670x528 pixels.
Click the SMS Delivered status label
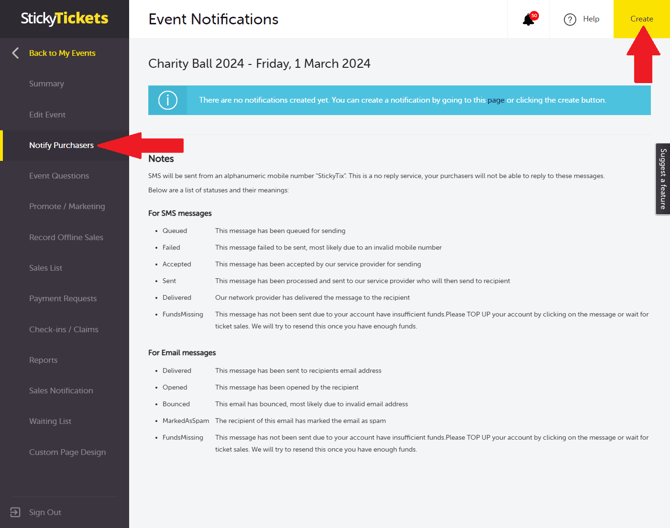pyautogui.click(x=177, y=297)
